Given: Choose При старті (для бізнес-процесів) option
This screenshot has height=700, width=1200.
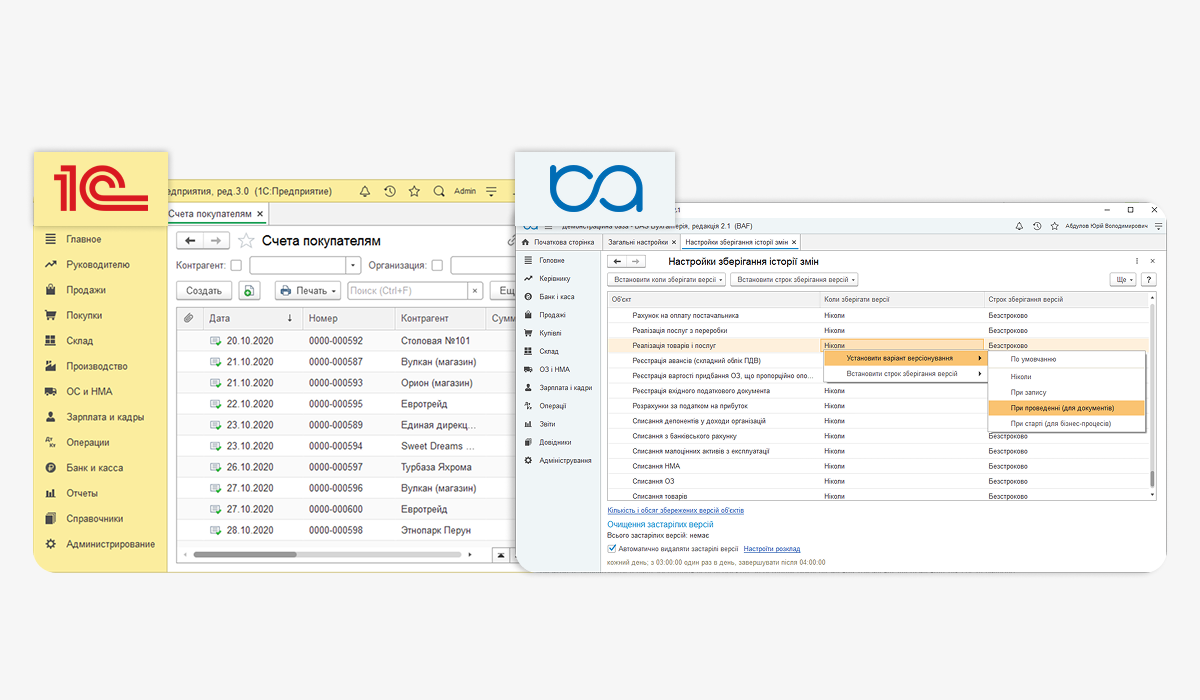Looking at the screenshot, I should 1065,423.
